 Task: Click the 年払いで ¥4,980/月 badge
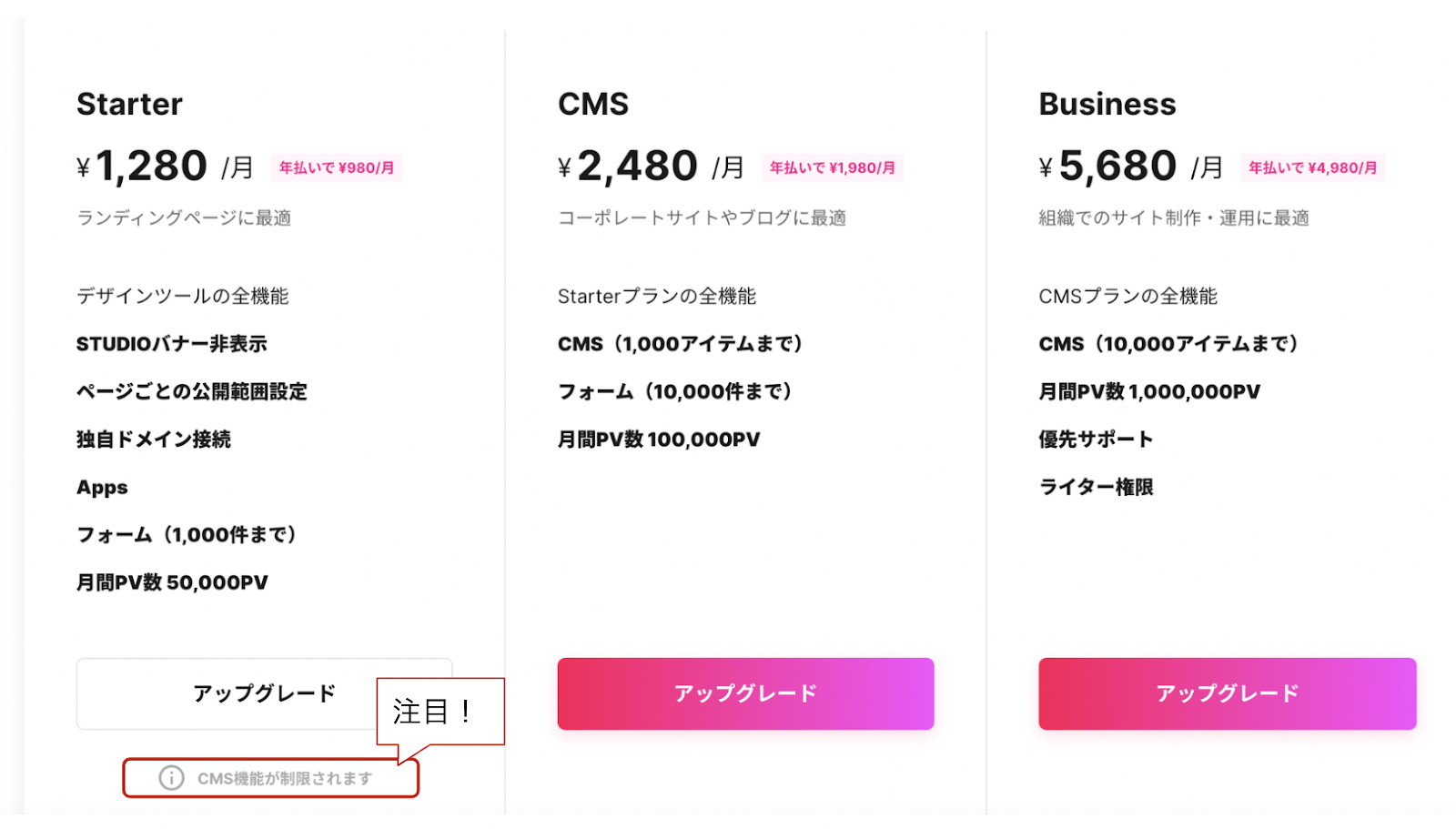tap(1312, 167)
